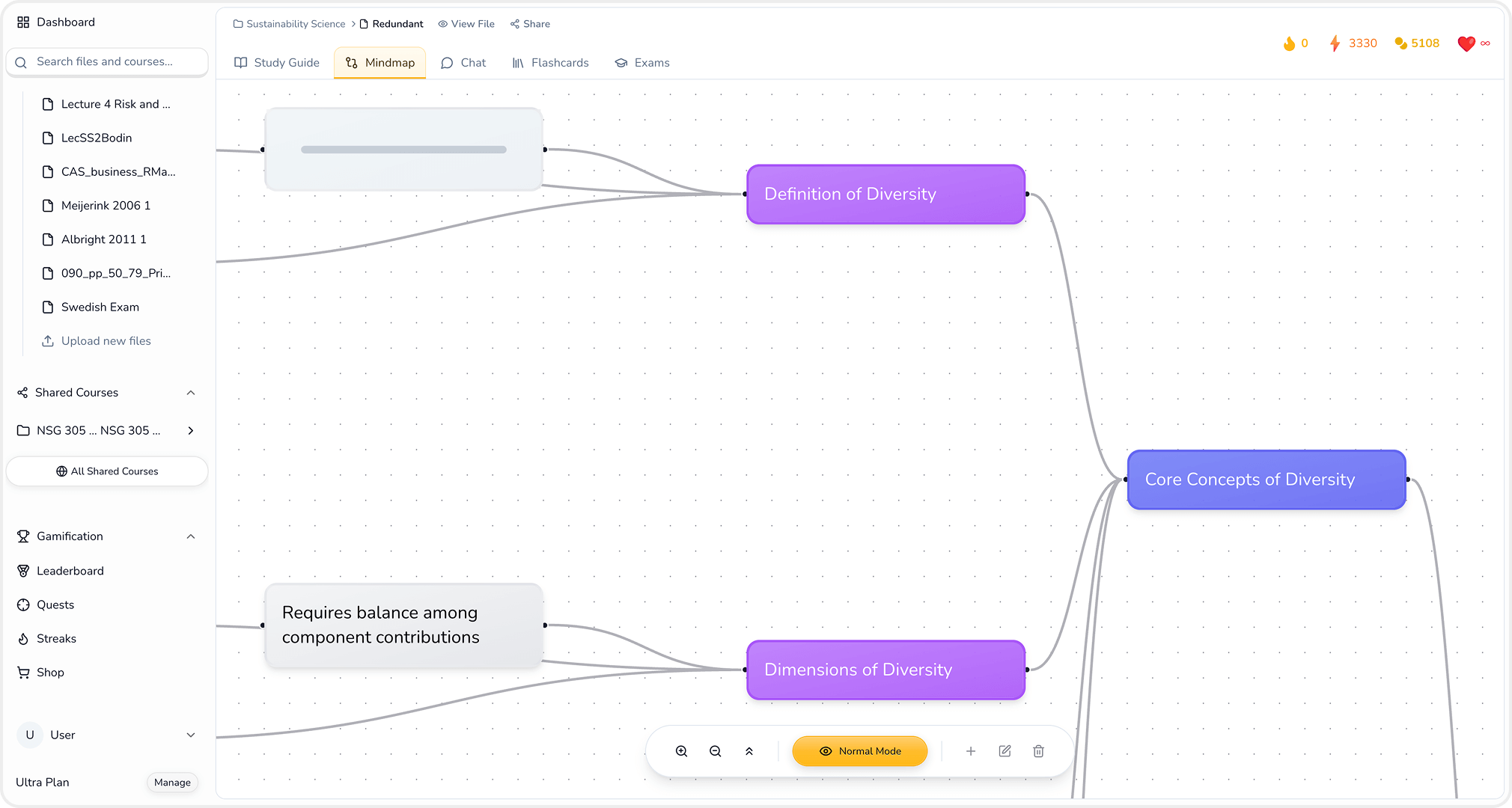This screenshot has width=1512, height=808.
Task: Click the zoom out magnifier icon
Action: (715, 751)
